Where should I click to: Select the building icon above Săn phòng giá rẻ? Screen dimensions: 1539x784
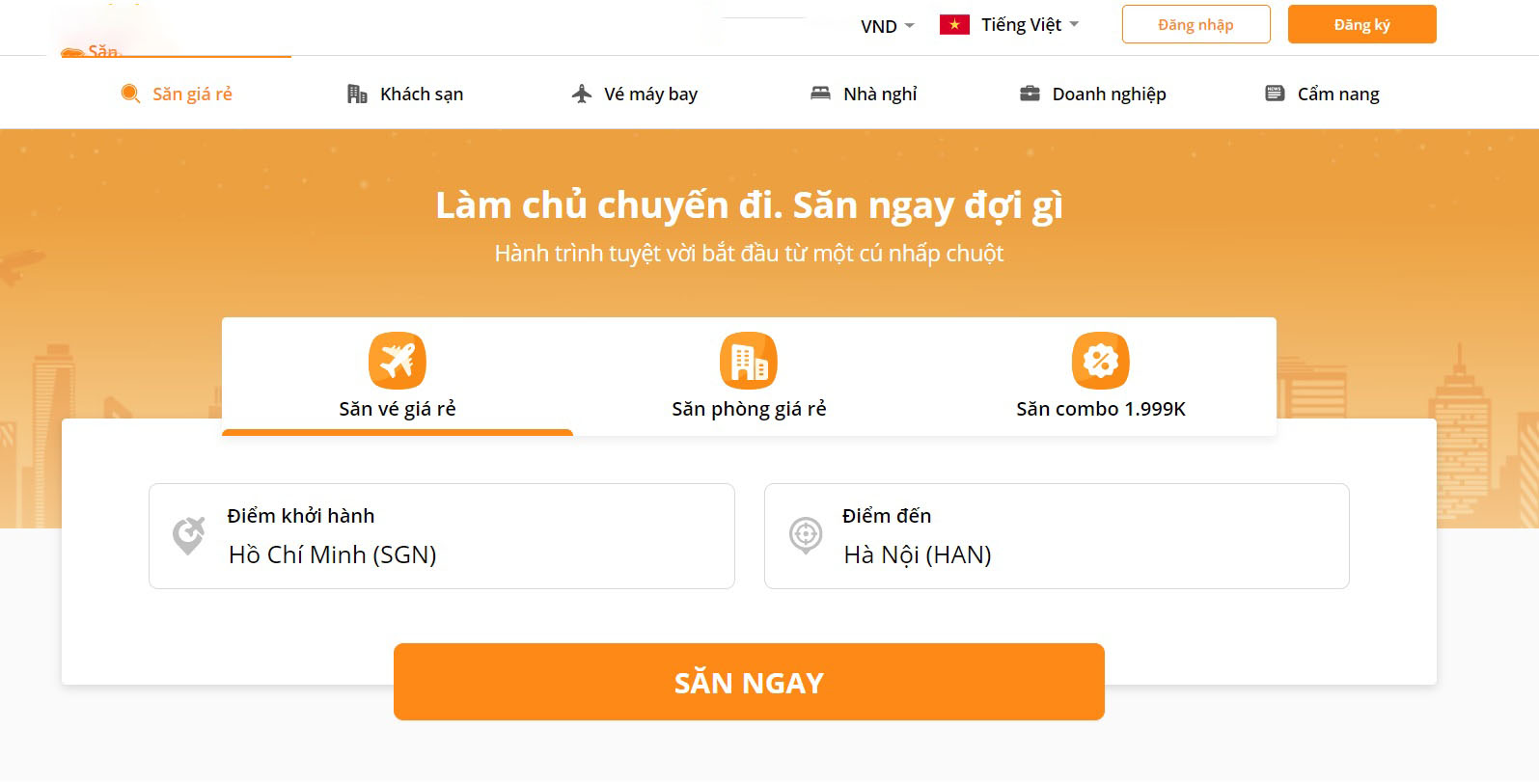point(749,358)
